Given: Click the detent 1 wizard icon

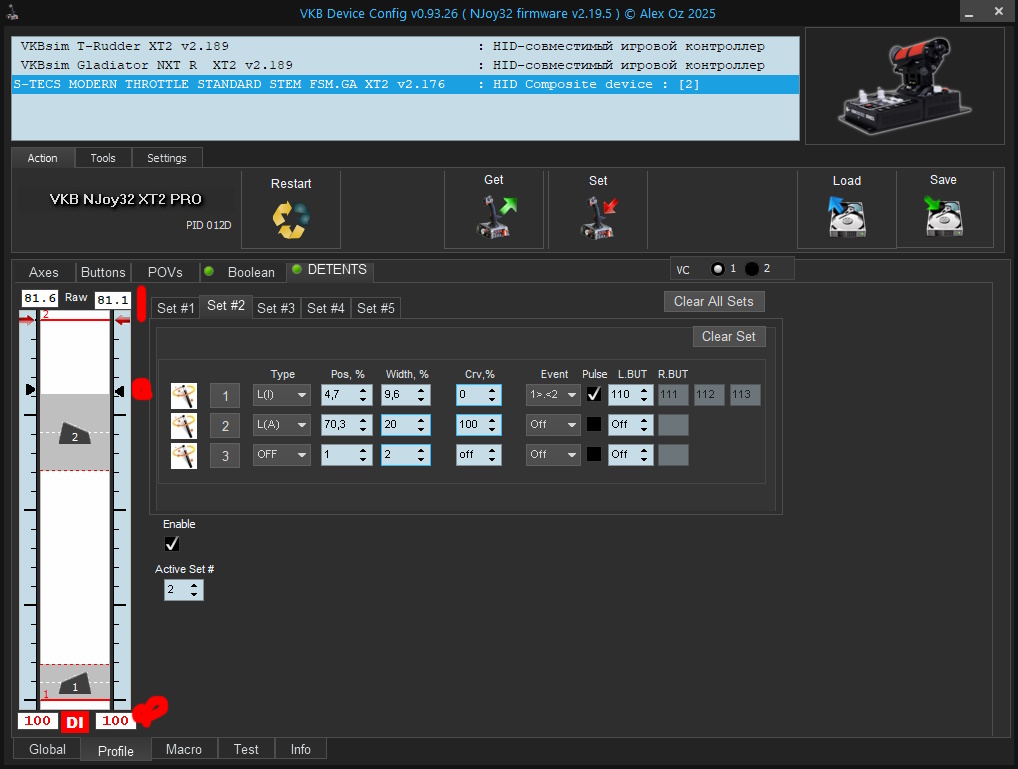Looking at the screenshot, I should coord(184,395).
